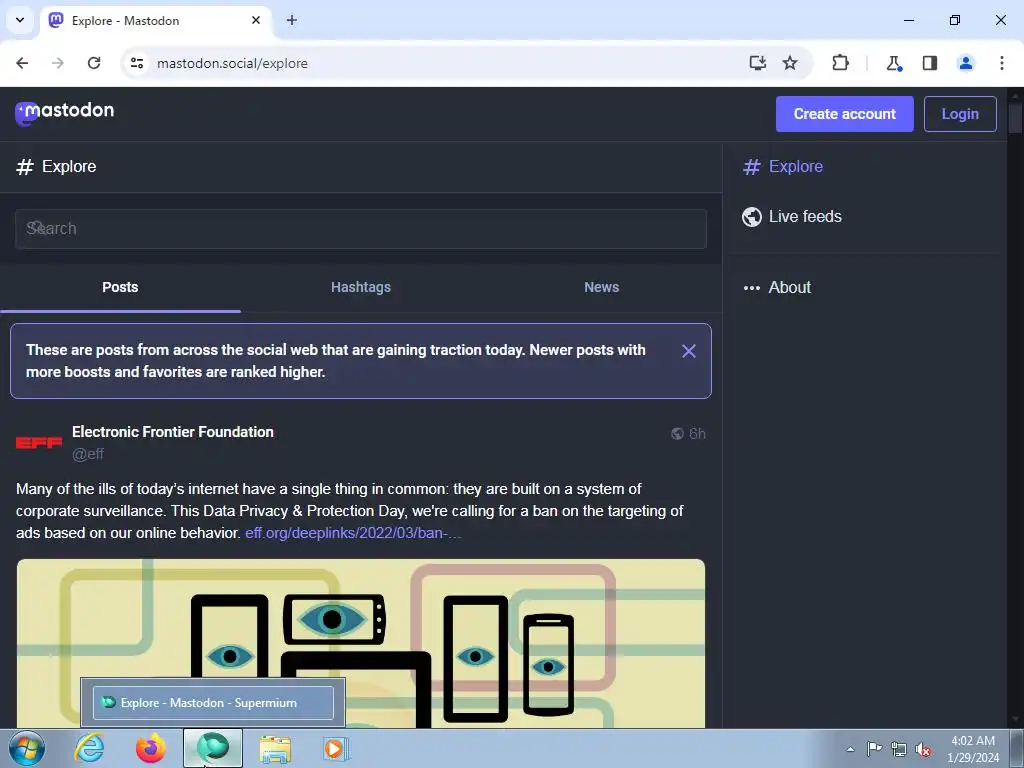Click the address bar URL
Screen dimensions: 1024x768
(232, 63)
